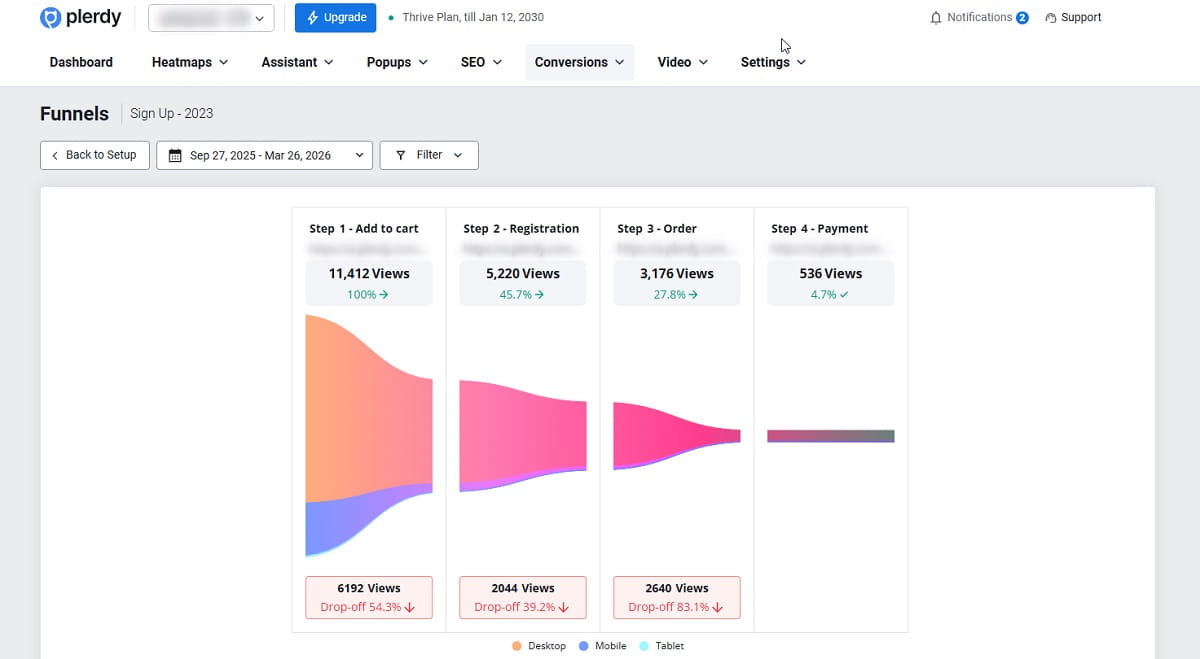The image size is (1200, 659).
Task: Click the Support icon
Action: [1052, 16]
